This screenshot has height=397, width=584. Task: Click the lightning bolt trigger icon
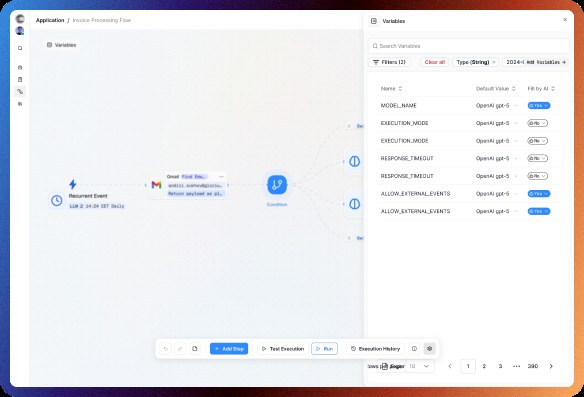click(x=73, y=184)
